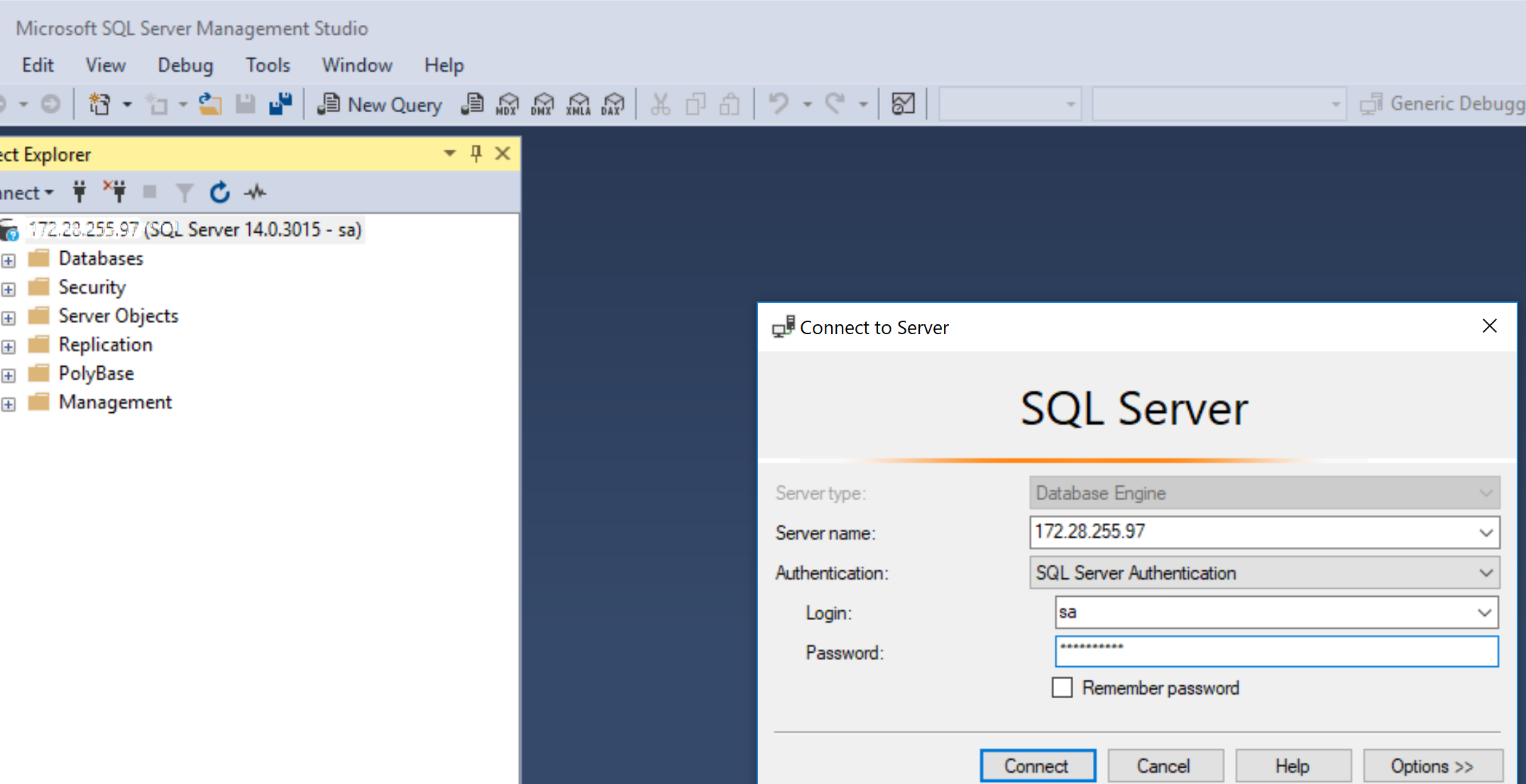Click the Open File folder icon

coord(209,104)
